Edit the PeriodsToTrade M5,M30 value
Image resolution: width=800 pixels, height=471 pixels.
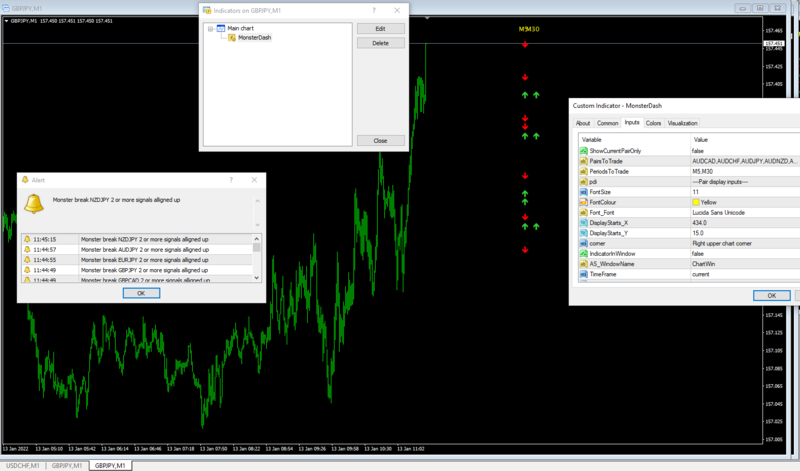(x=745, y=171)
